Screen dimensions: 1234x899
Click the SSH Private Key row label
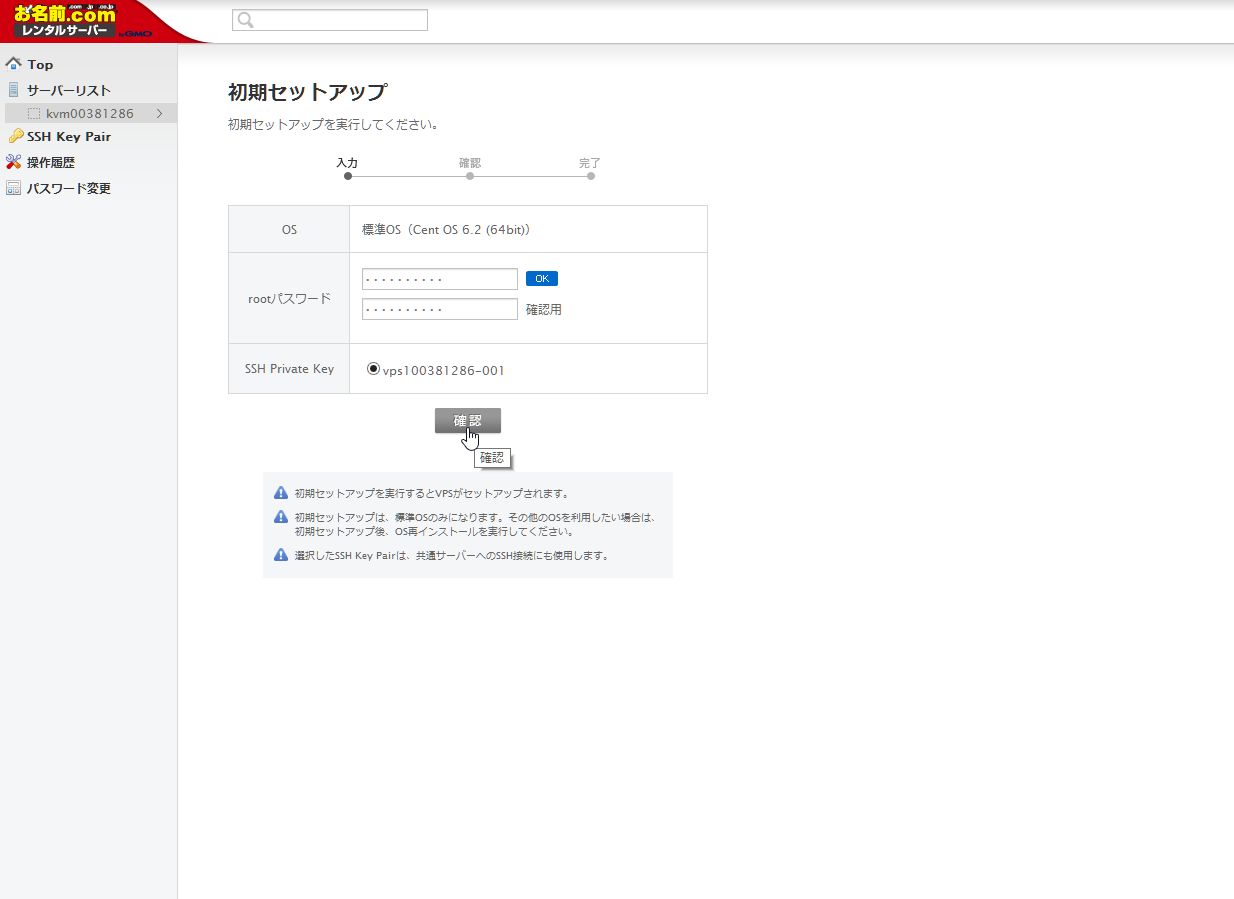point(289,369)
